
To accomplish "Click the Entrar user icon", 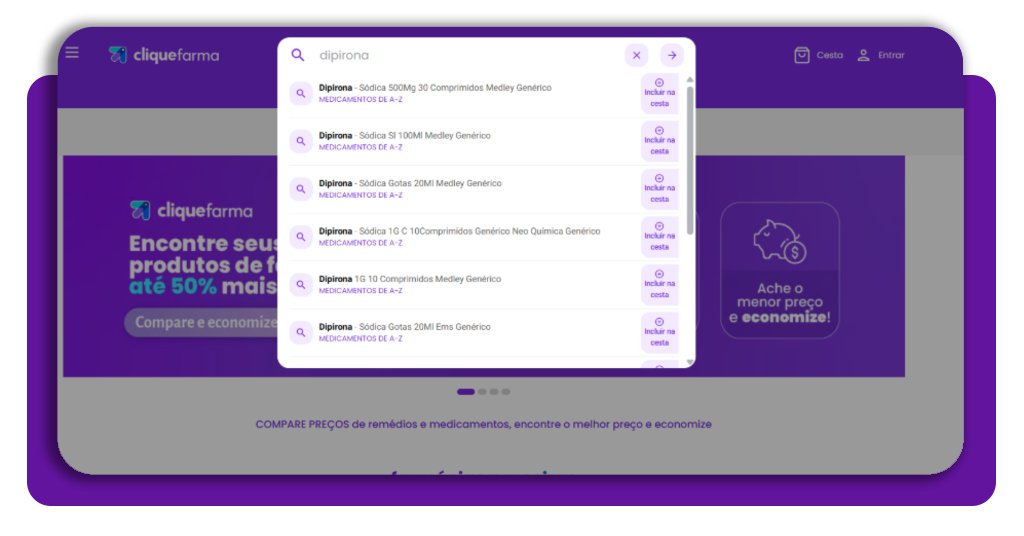I will pyautogui.click(x=864, y=55).
